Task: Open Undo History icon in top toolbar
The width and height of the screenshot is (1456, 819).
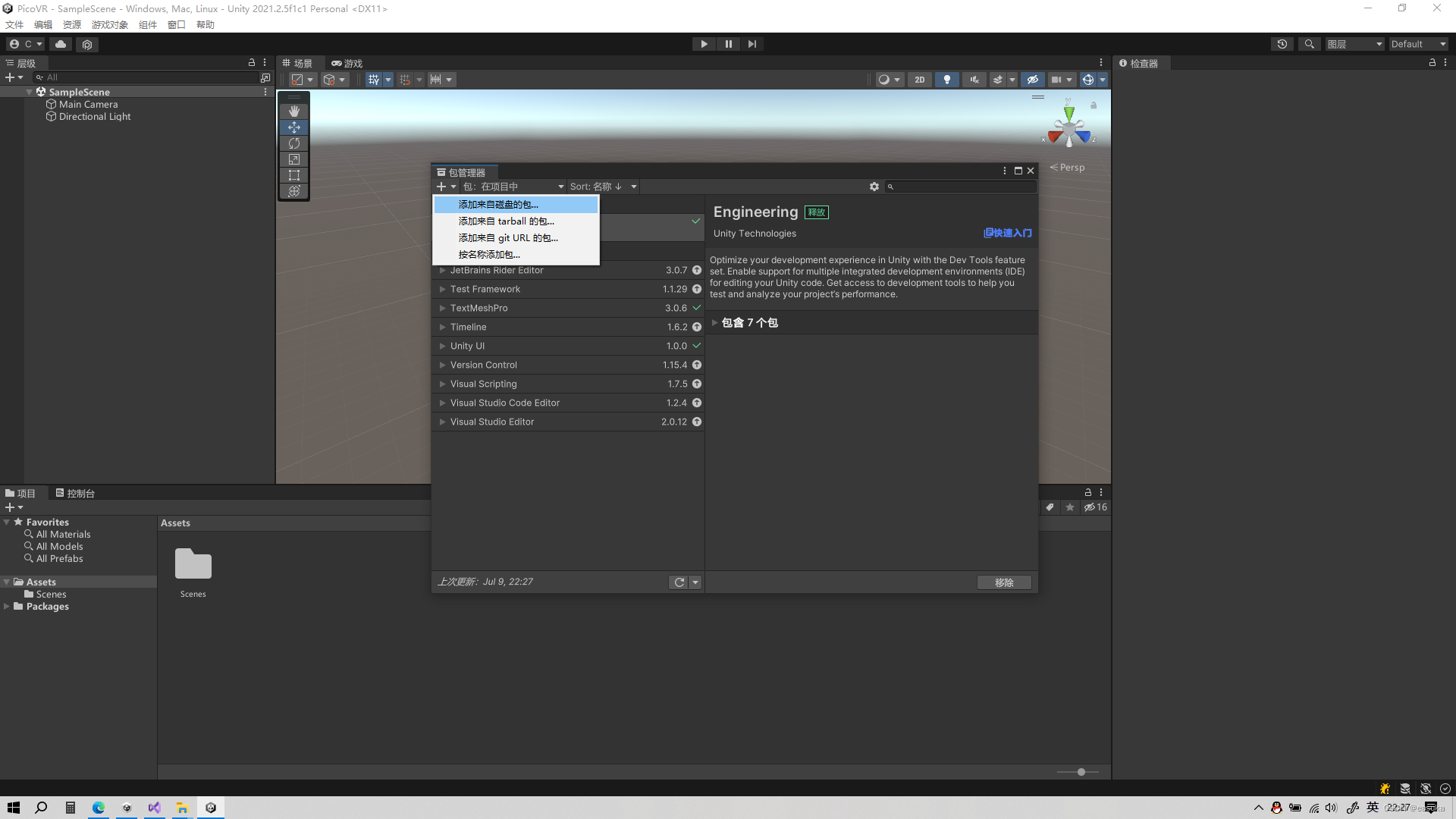Action: (x=1282, y=44)
